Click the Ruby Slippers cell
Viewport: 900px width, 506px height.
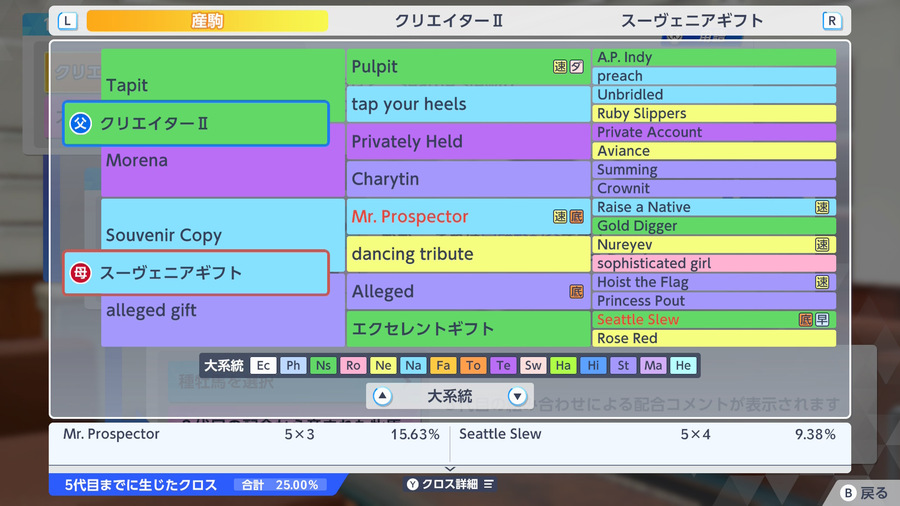pos(713,114)
